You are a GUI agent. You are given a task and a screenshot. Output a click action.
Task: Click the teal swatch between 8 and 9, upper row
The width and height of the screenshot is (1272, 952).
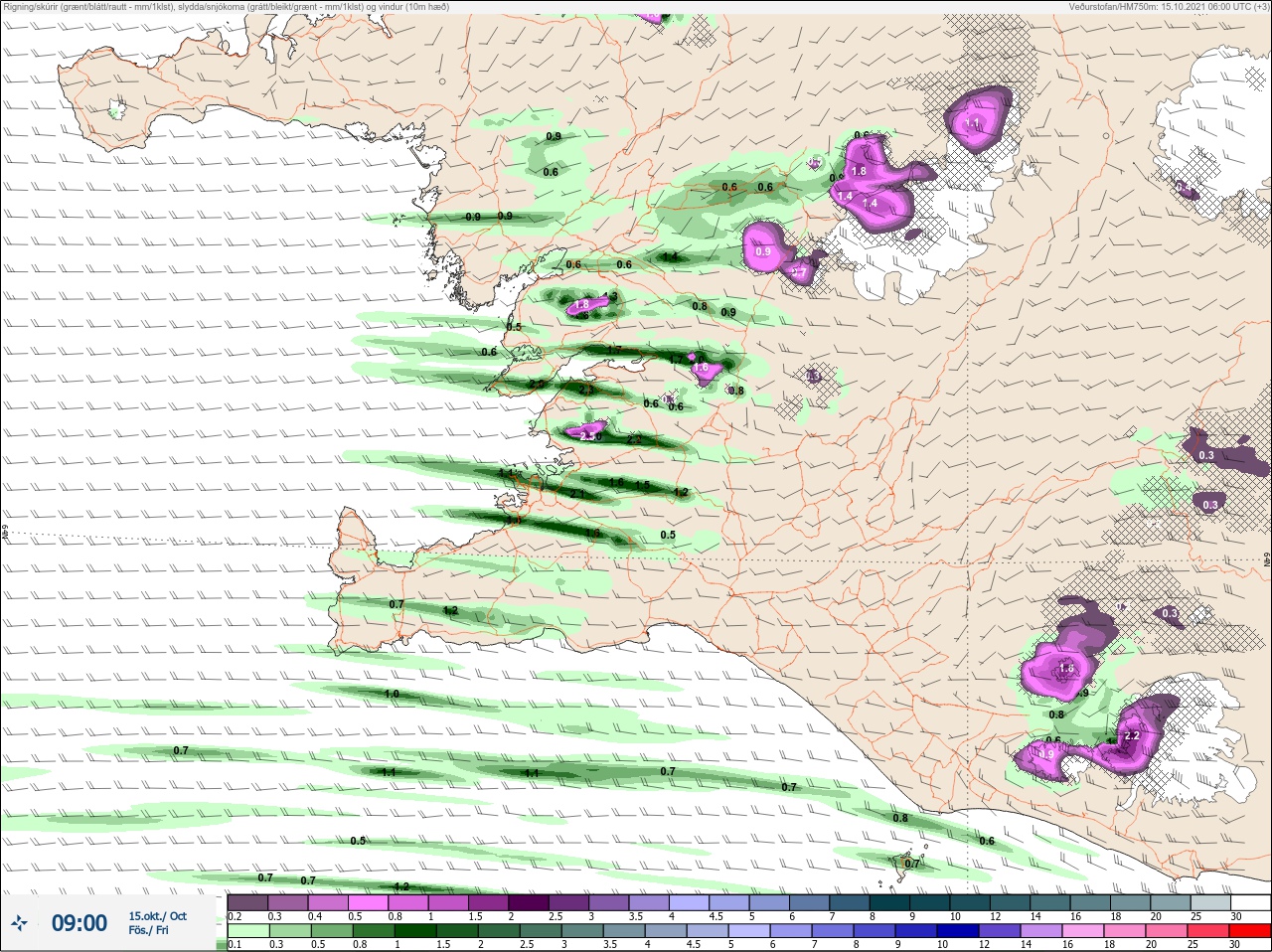click(x=891, y=902)
